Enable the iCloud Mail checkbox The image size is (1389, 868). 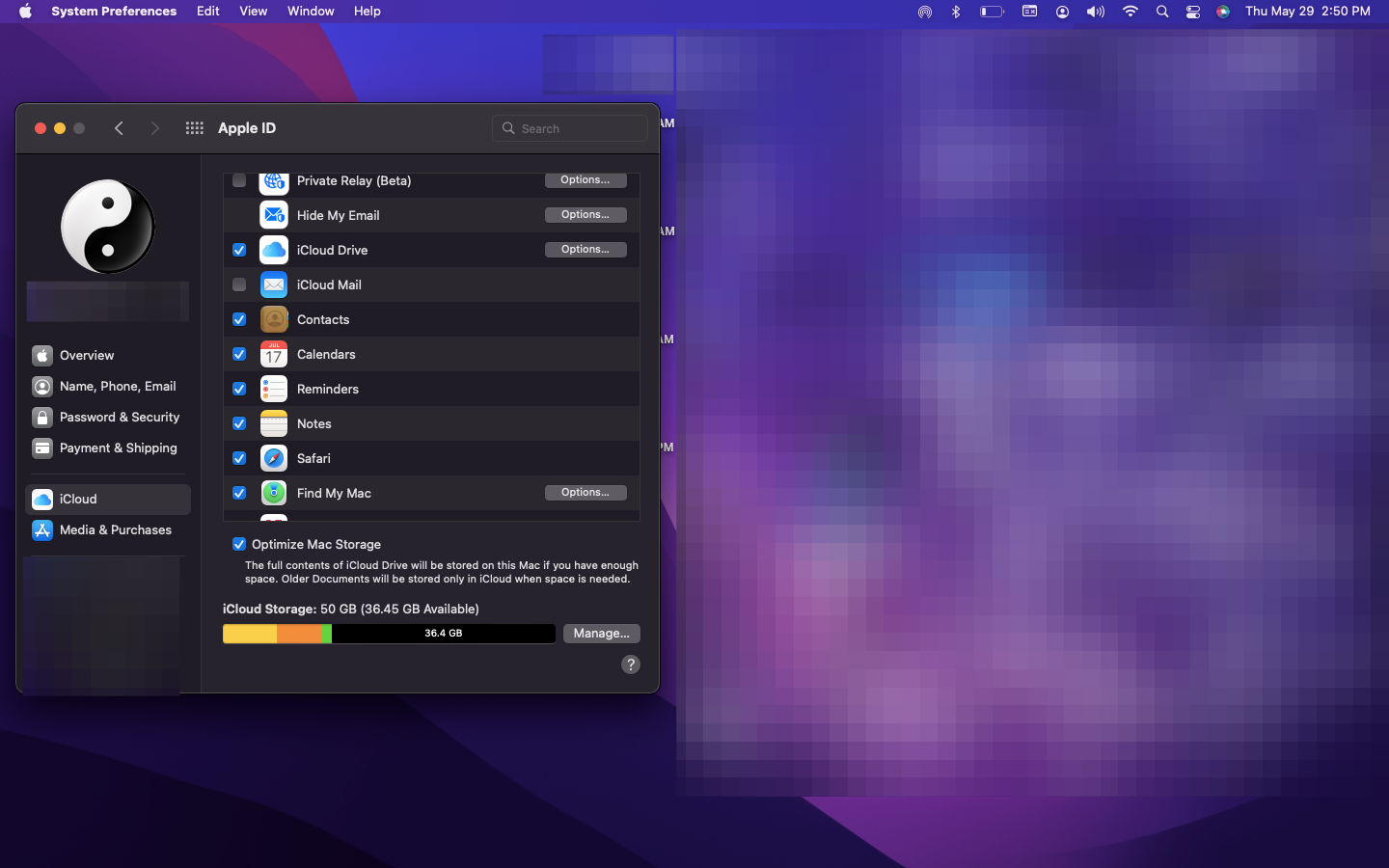click(239, 285)
